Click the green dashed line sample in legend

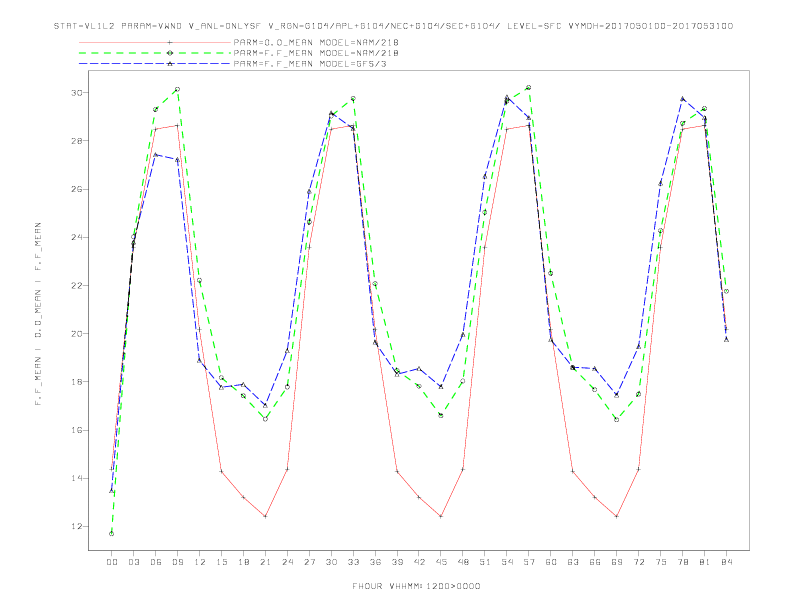click(x=155, y=53)
